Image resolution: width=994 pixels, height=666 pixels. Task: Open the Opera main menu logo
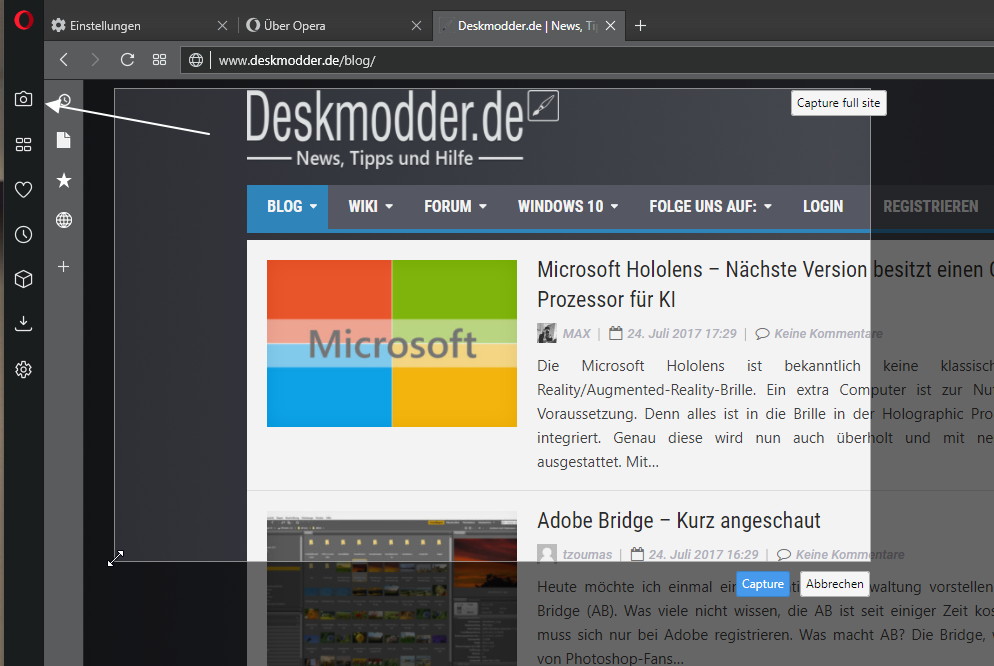23,20
